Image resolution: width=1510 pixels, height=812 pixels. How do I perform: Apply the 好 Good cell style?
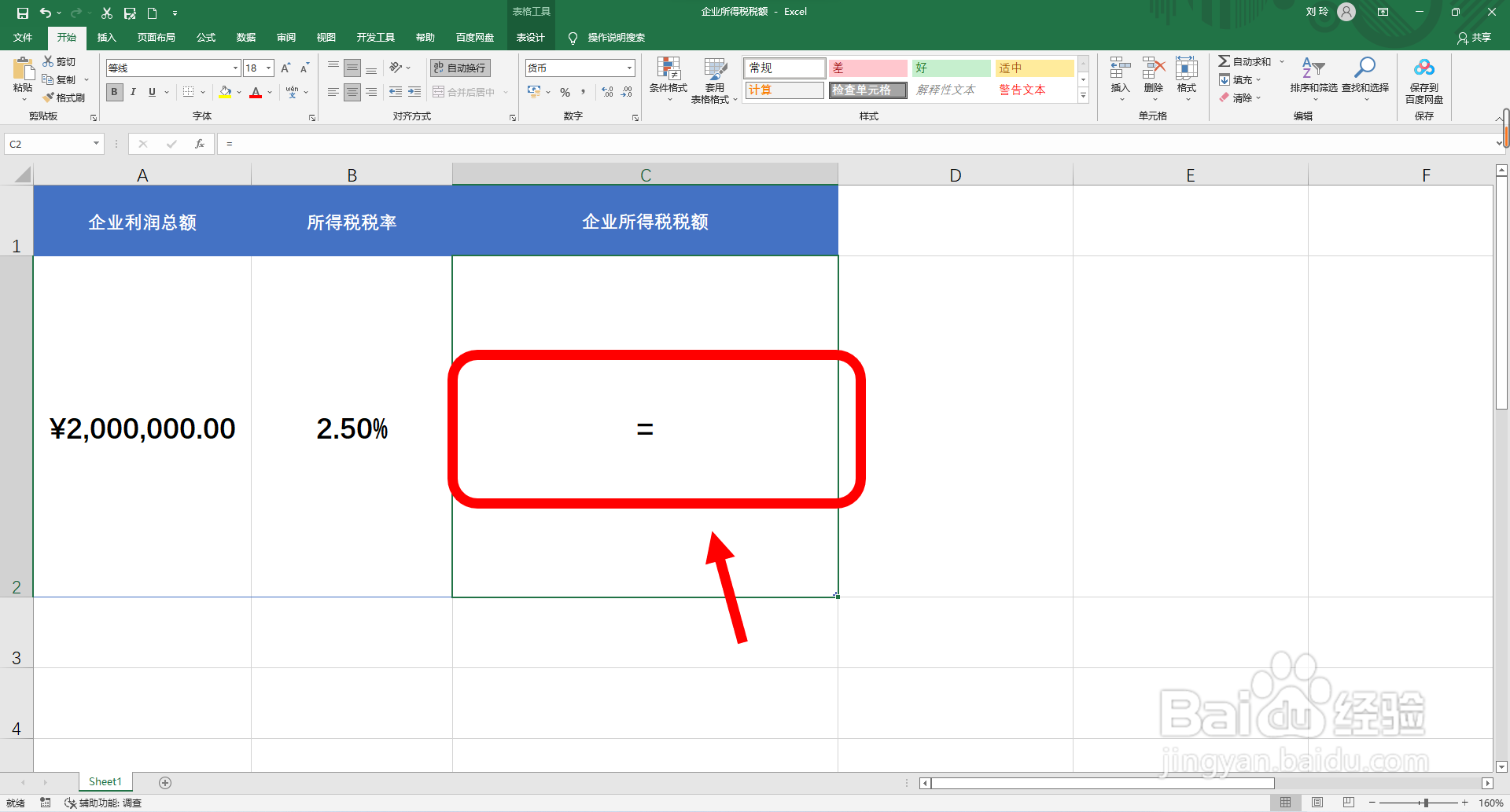(951, 68)
